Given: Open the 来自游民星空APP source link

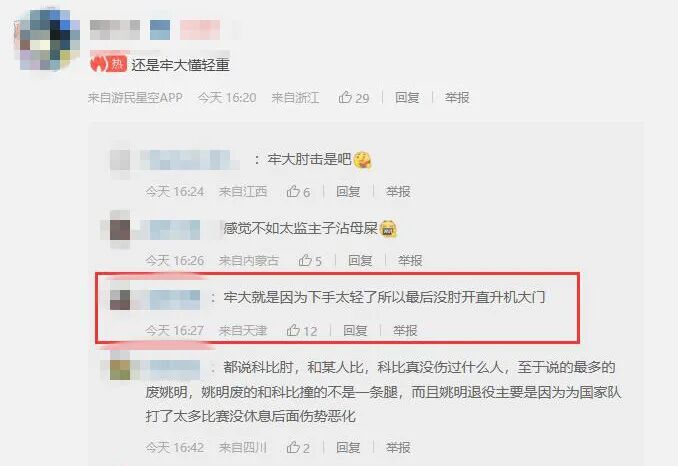Looking at the screenshot, I should [x=135, y=98].
